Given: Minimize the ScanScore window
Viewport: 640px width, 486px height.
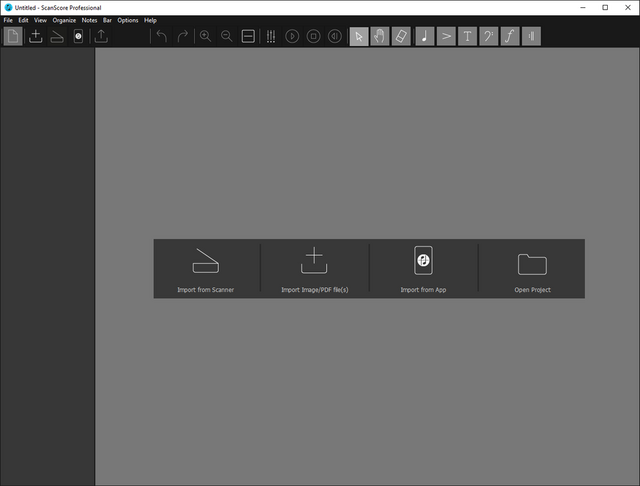Looking at the screenshot, I should point(583,7).
